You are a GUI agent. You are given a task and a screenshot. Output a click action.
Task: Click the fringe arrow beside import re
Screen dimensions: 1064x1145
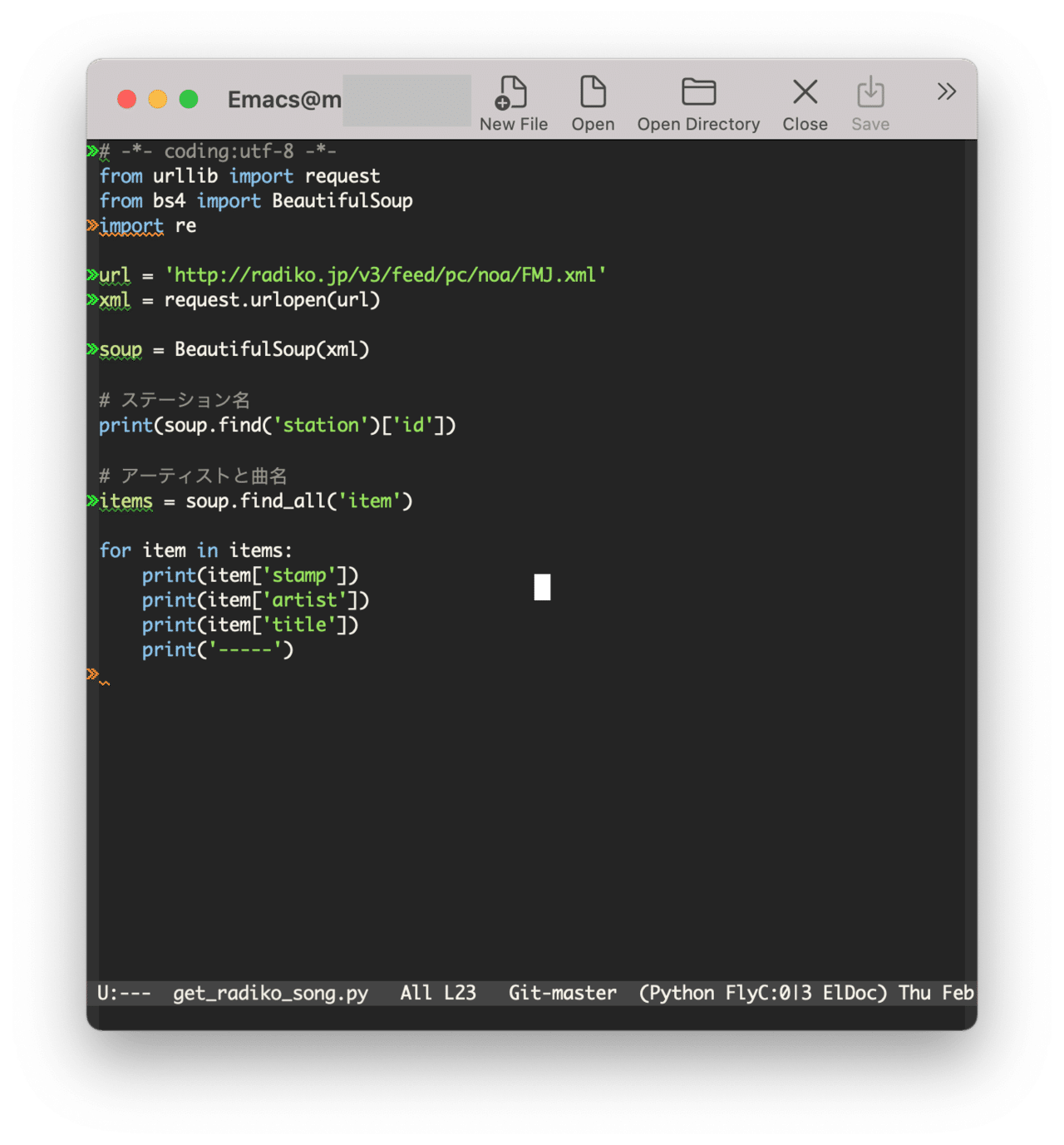click(91, 225)
